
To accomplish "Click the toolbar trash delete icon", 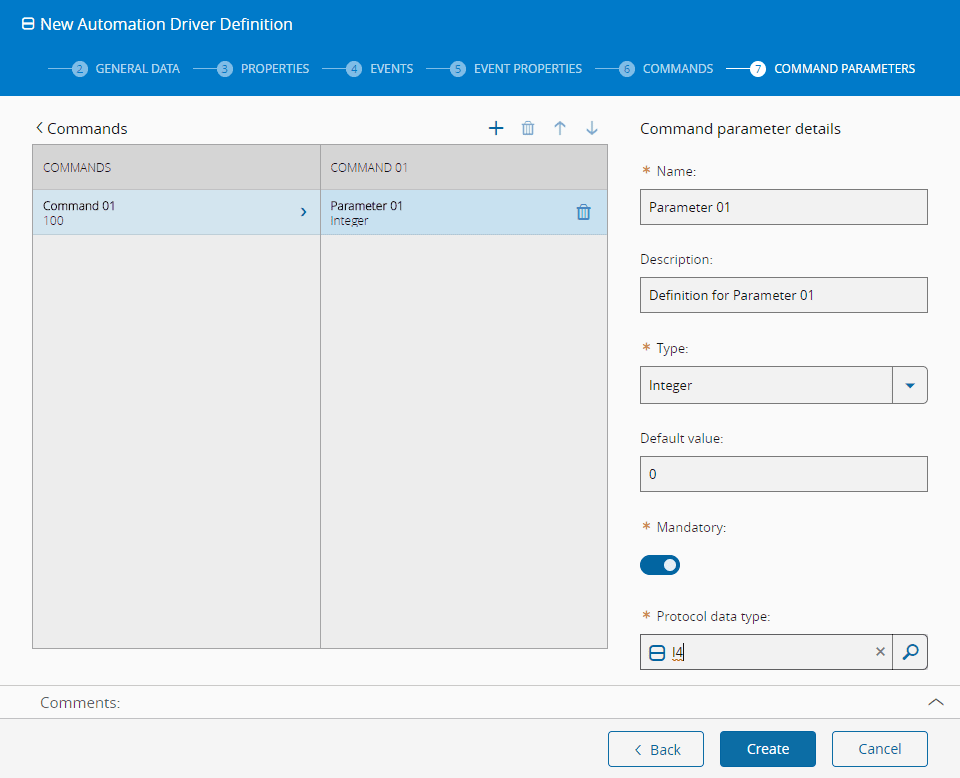I will (x=528, y=128).
